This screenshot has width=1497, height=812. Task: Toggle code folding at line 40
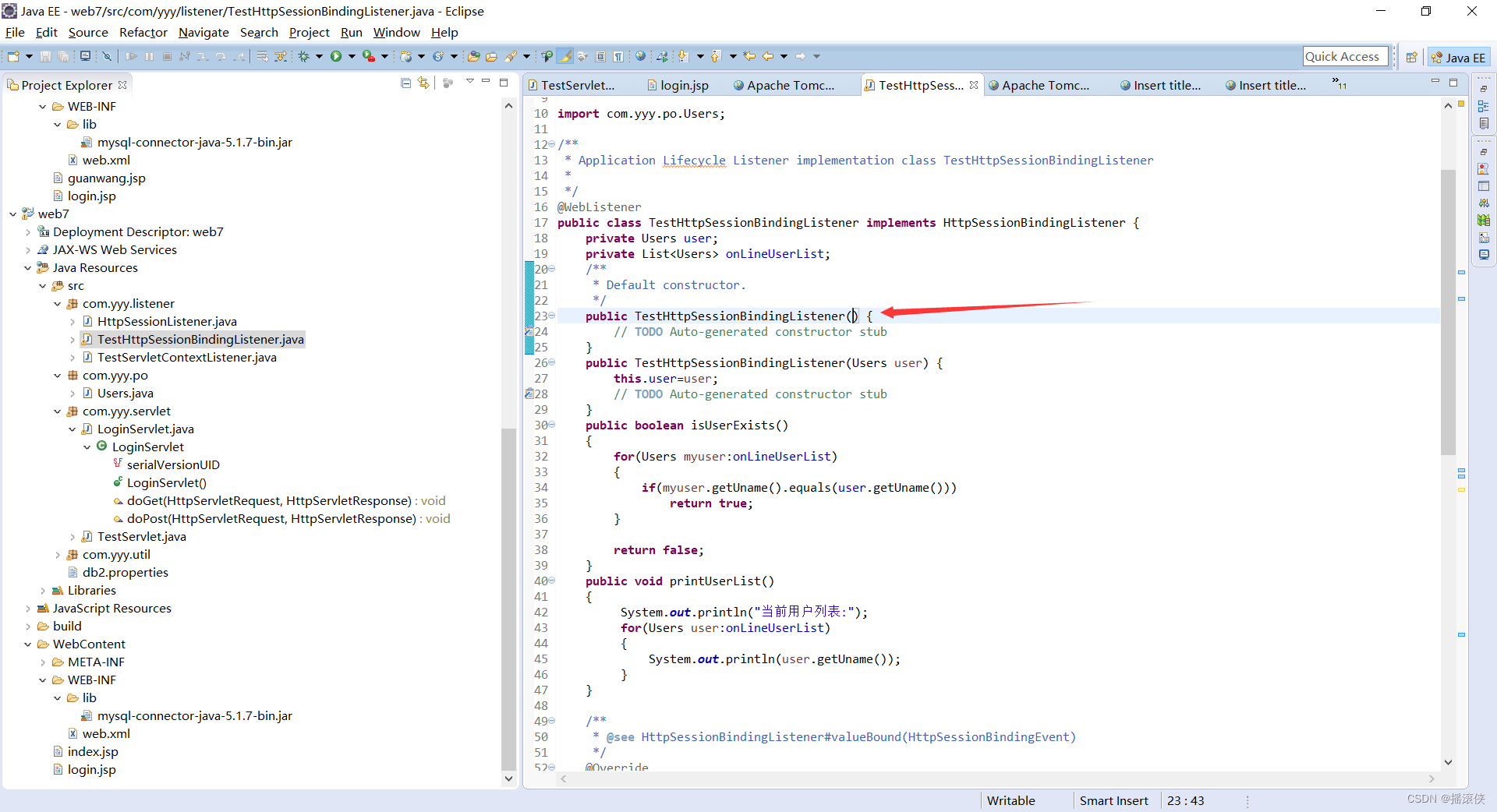coord(551,581)
